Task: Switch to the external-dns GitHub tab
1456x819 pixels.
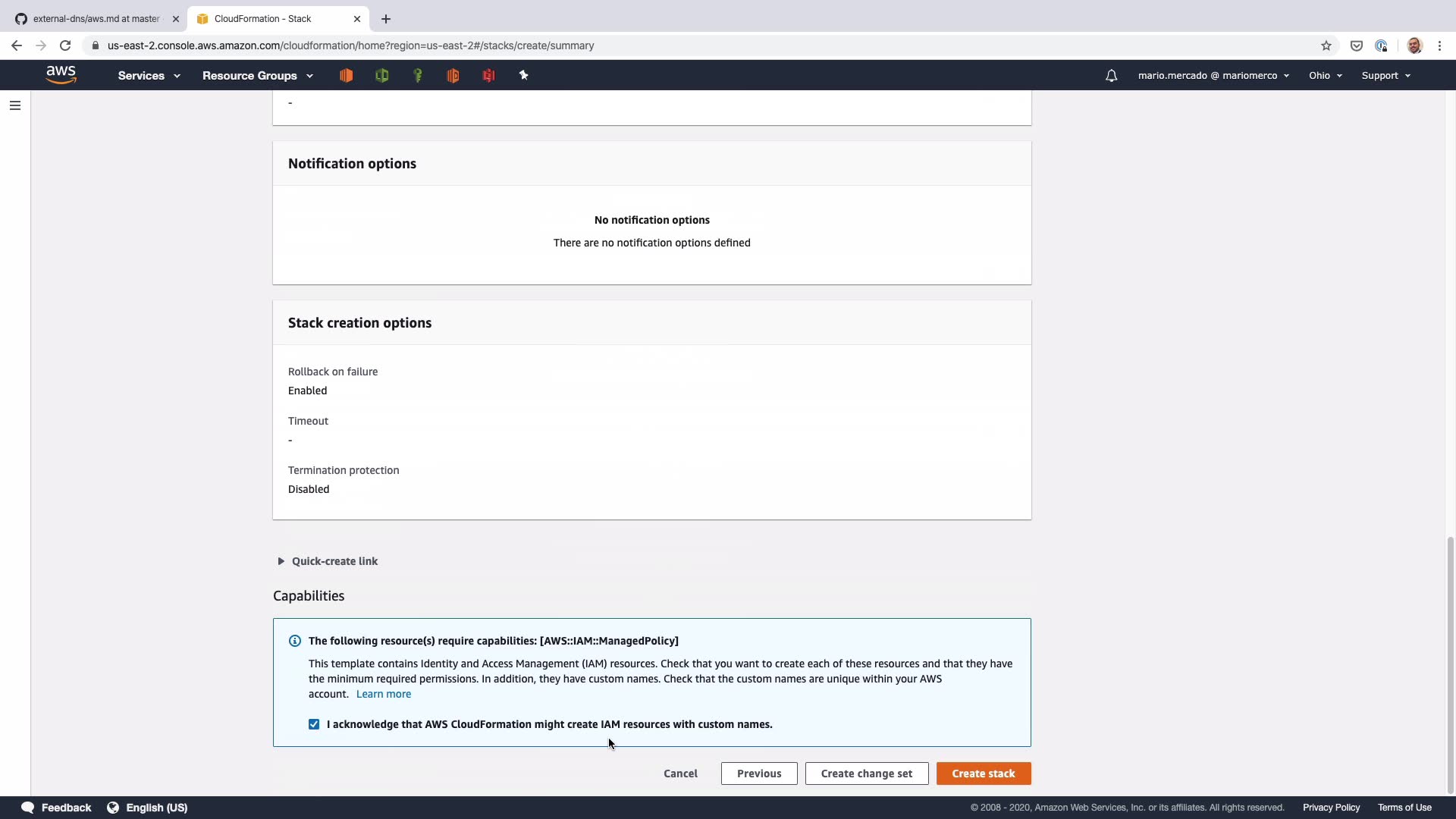Action: (x=96, y=19)
